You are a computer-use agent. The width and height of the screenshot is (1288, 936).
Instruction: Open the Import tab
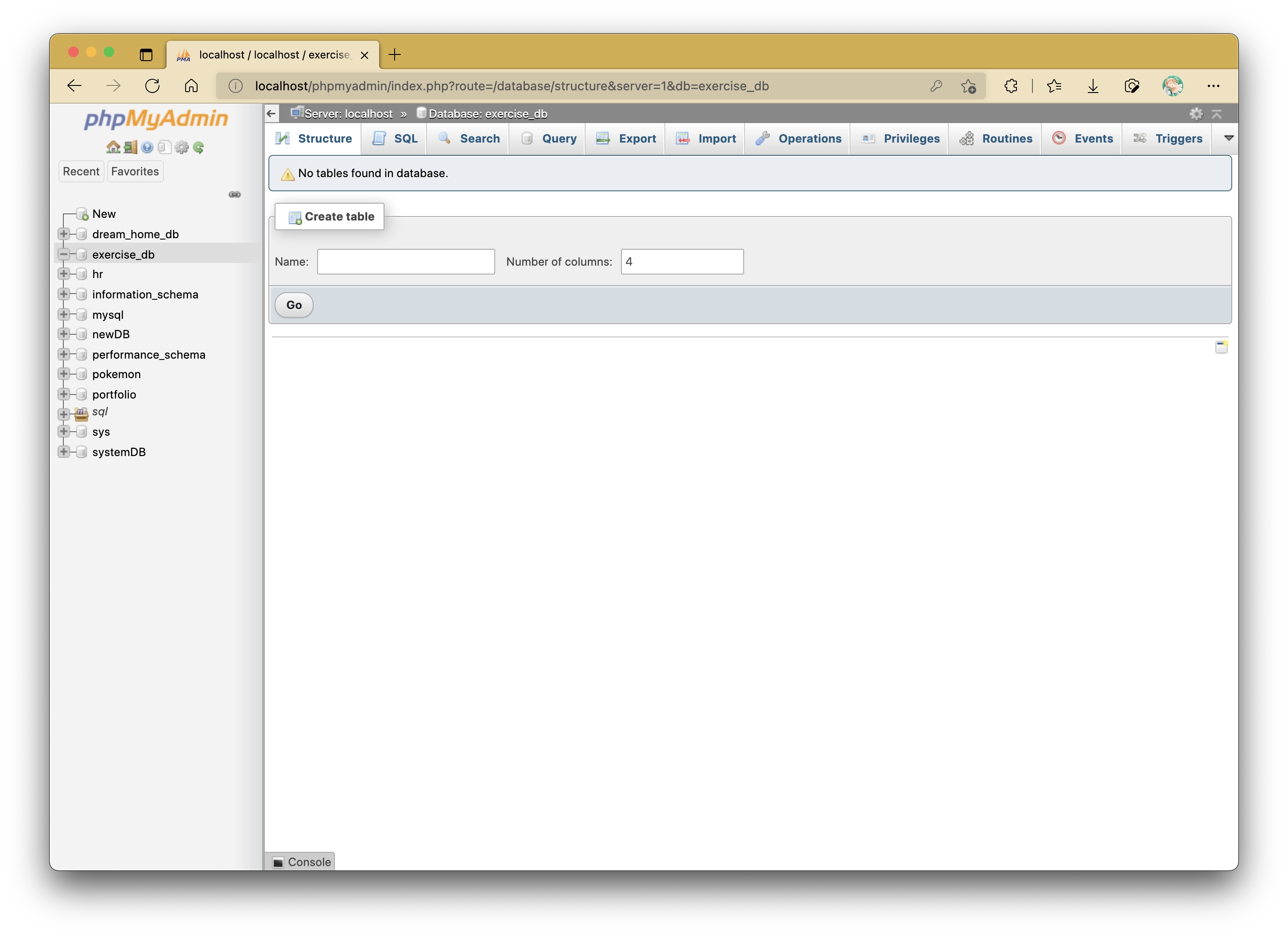pos(705,139)
